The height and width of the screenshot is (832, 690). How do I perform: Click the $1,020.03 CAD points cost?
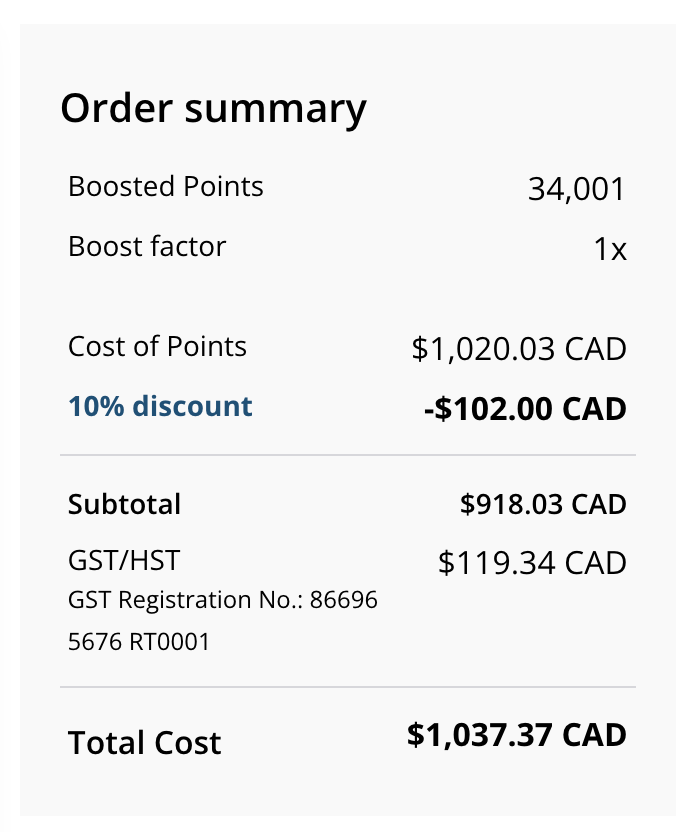click(518, 349)
